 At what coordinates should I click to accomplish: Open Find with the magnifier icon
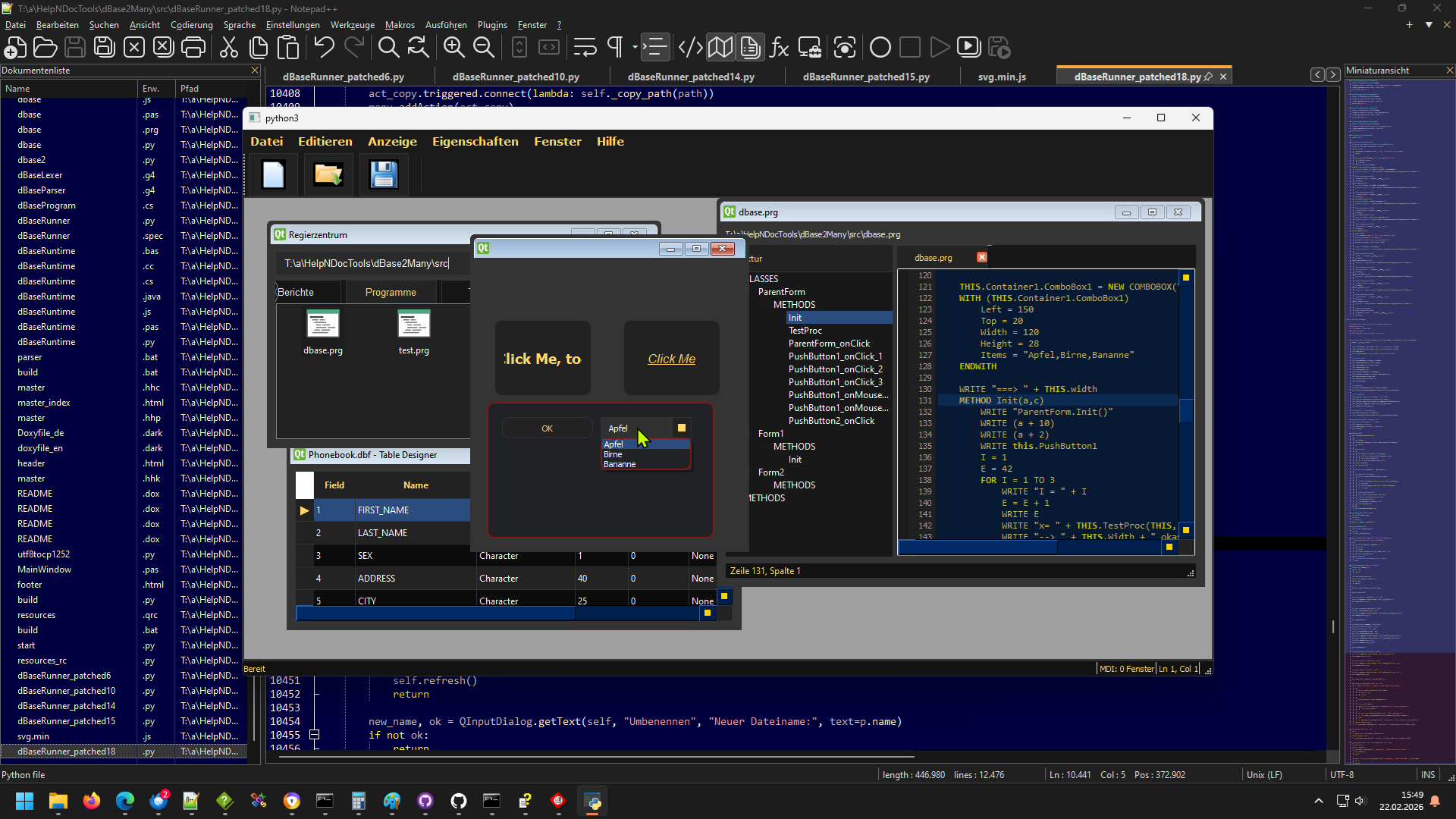pyautogui.click(x=388, y=48)
